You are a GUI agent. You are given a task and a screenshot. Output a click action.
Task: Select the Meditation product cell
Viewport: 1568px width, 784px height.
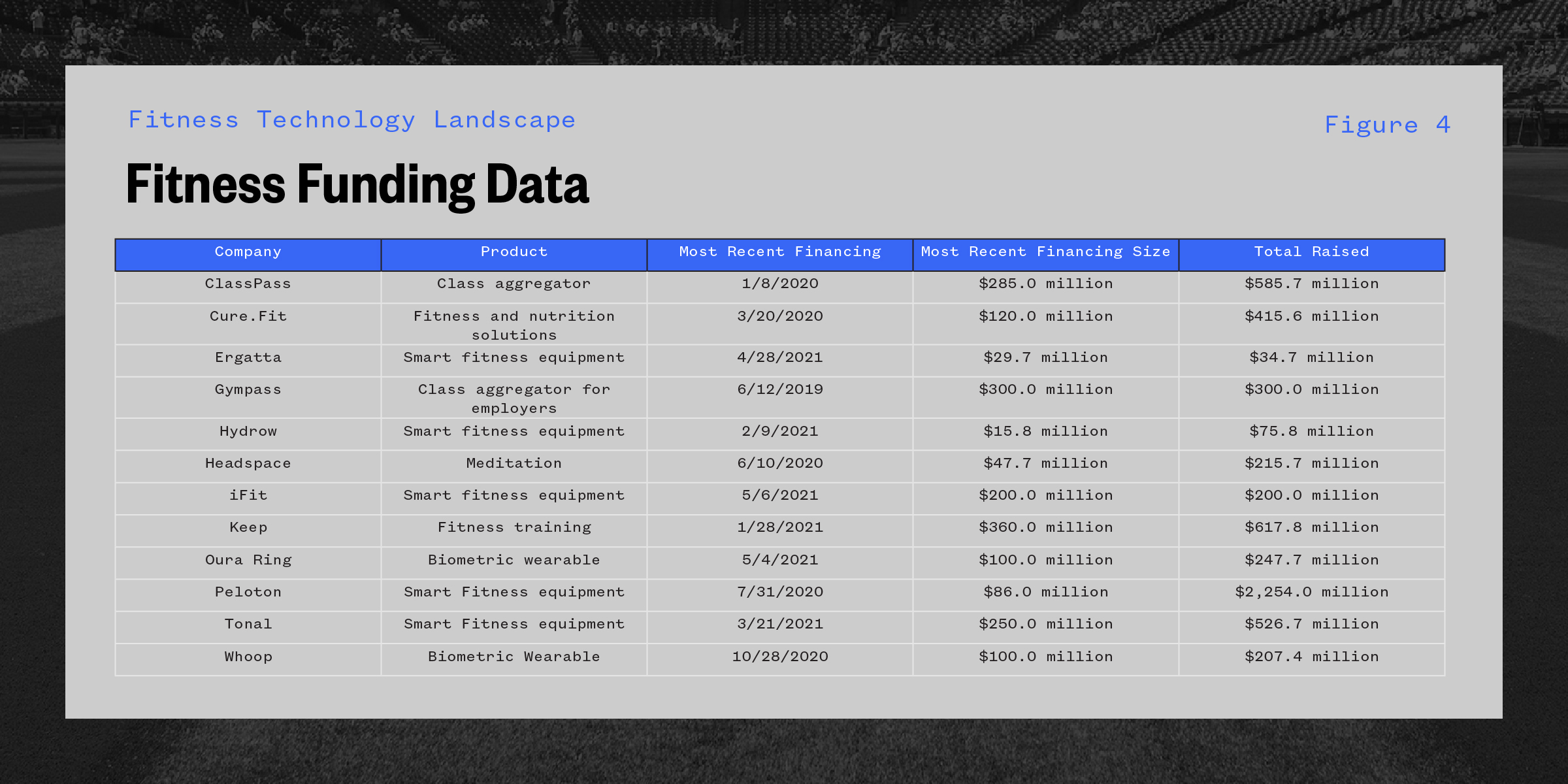[x=514, y=464]
